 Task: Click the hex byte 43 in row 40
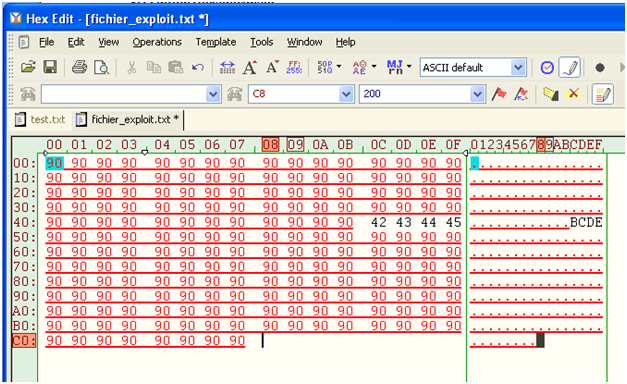tap(404, 222)
